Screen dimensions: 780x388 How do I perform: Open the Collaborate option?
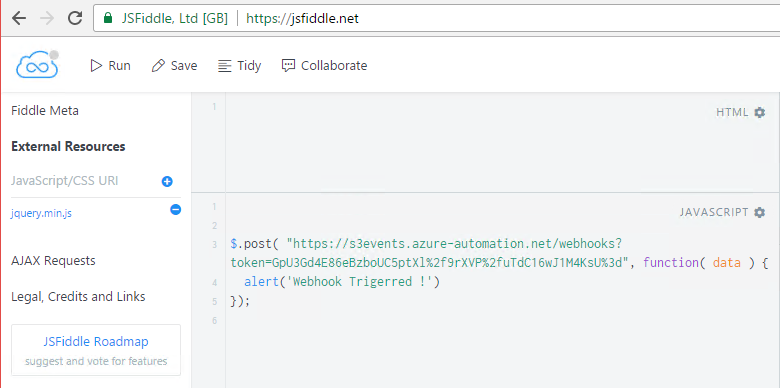point(324,66)
